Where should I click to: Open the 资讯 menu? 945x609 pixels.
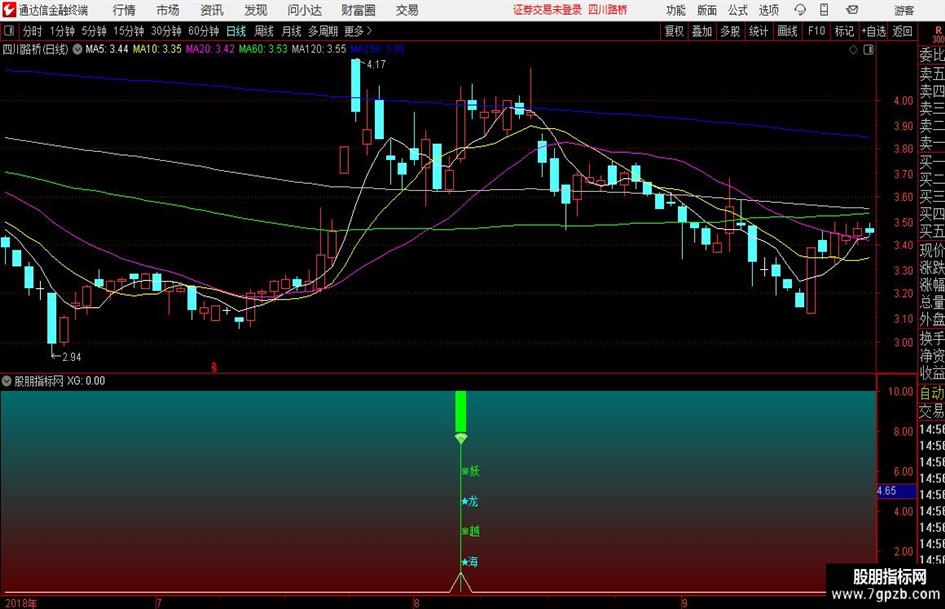coord(212,10)
